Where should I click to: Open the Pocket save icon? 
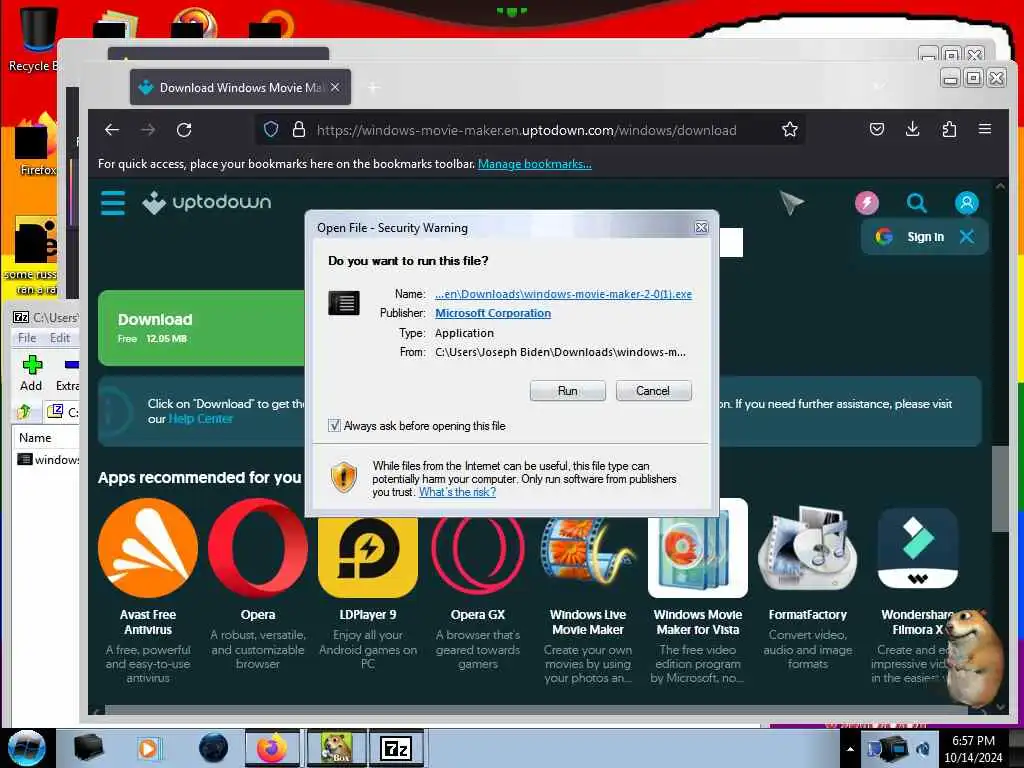[877, 129]
